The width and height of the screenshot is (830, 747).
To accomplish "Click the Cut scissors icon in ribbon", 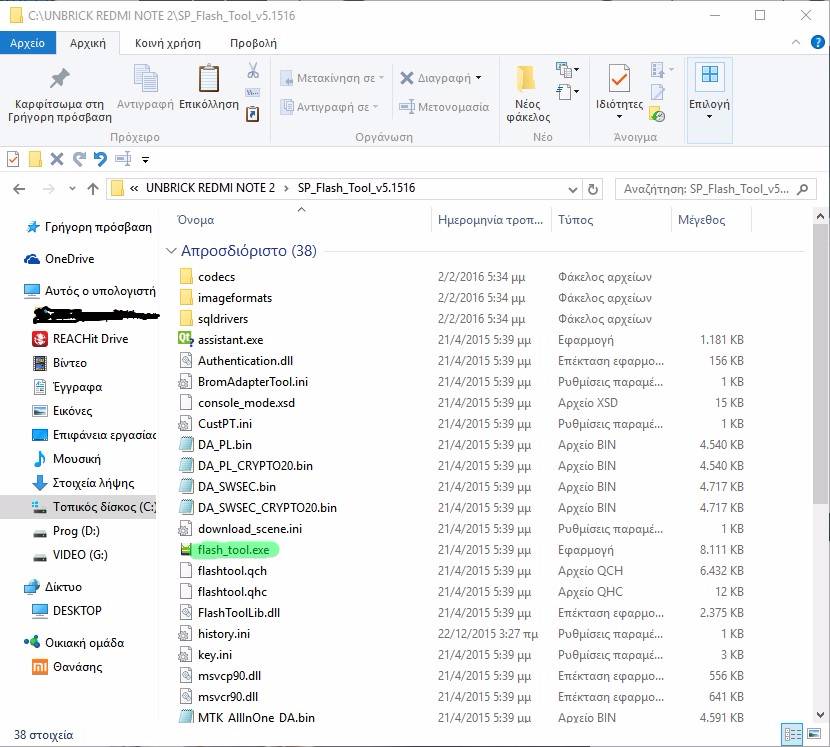I will [253, 71].
